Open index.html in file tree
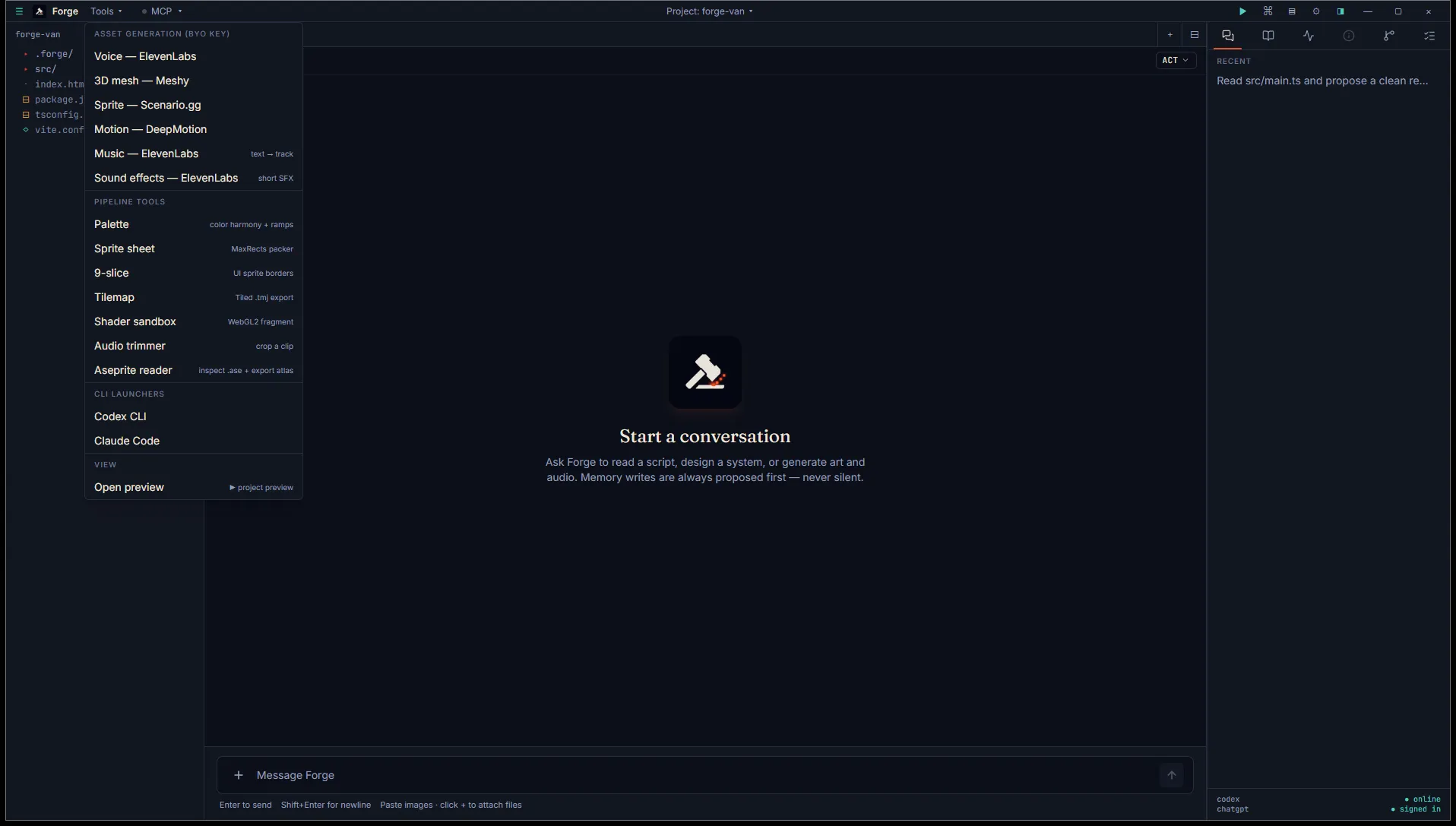The image size is (1456, 826). 53,84
